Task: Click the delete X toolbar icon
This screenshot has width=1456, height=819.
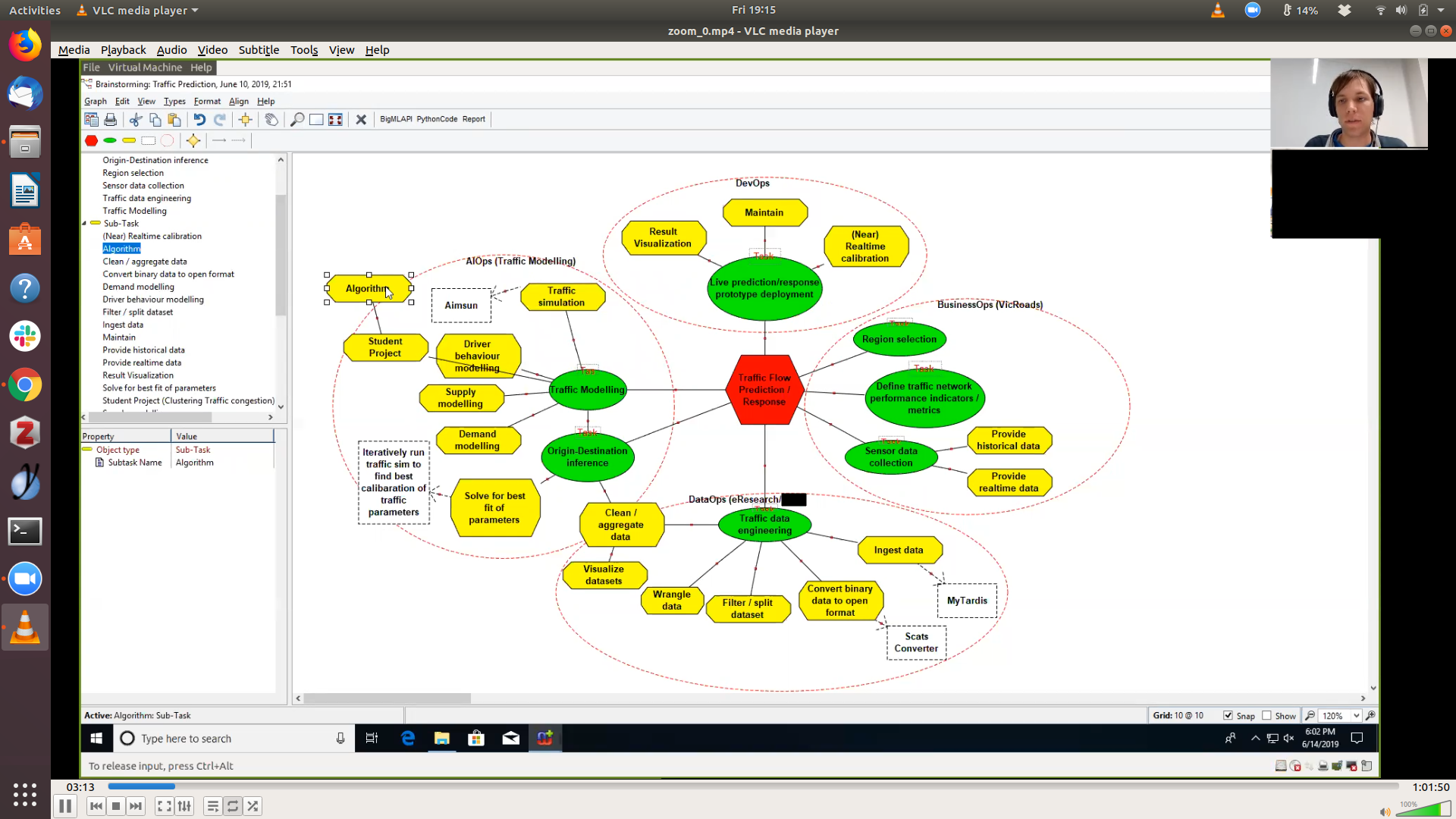Action: coord(361,119)
